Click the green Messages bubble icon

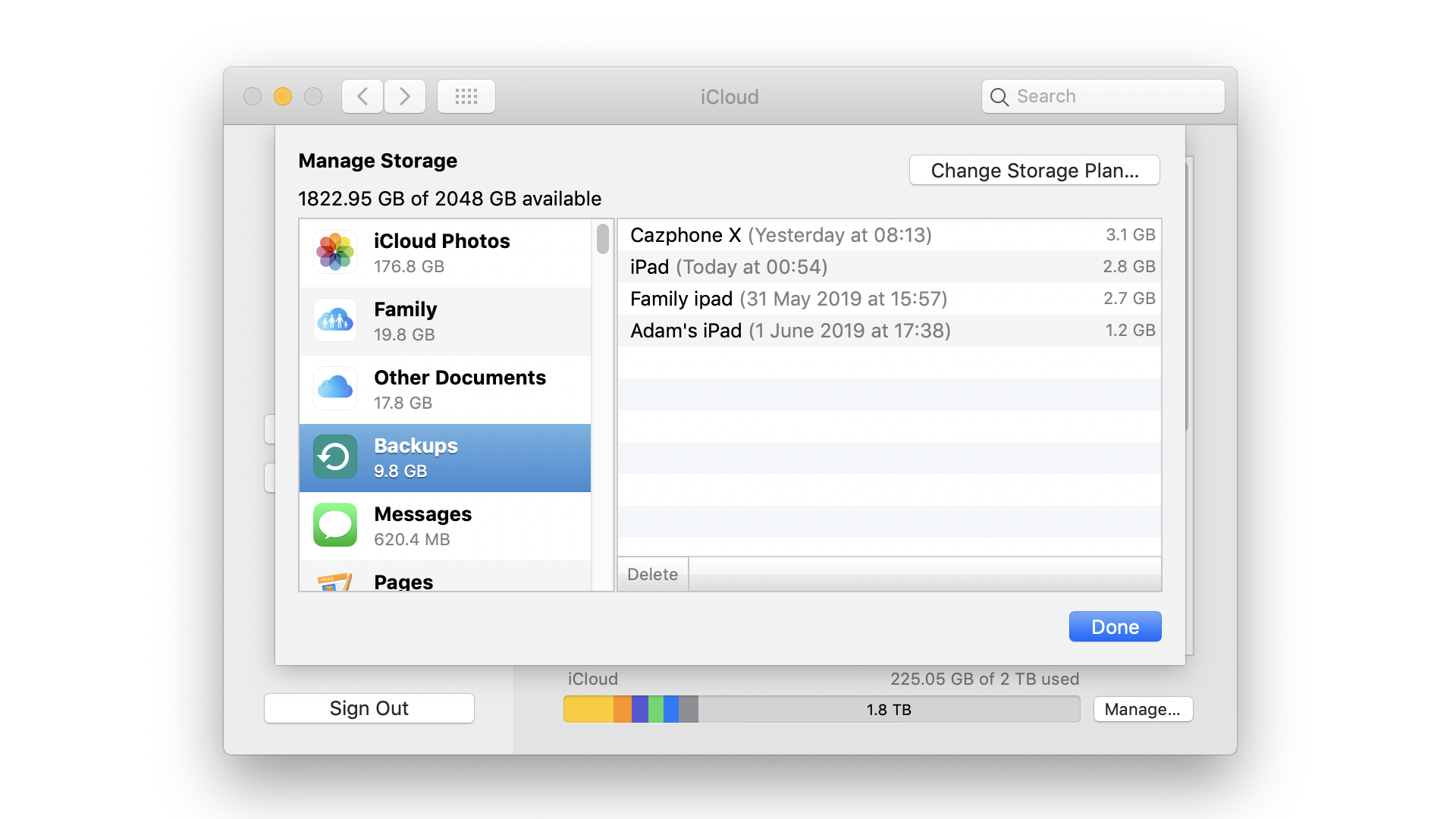coord(335,526)
